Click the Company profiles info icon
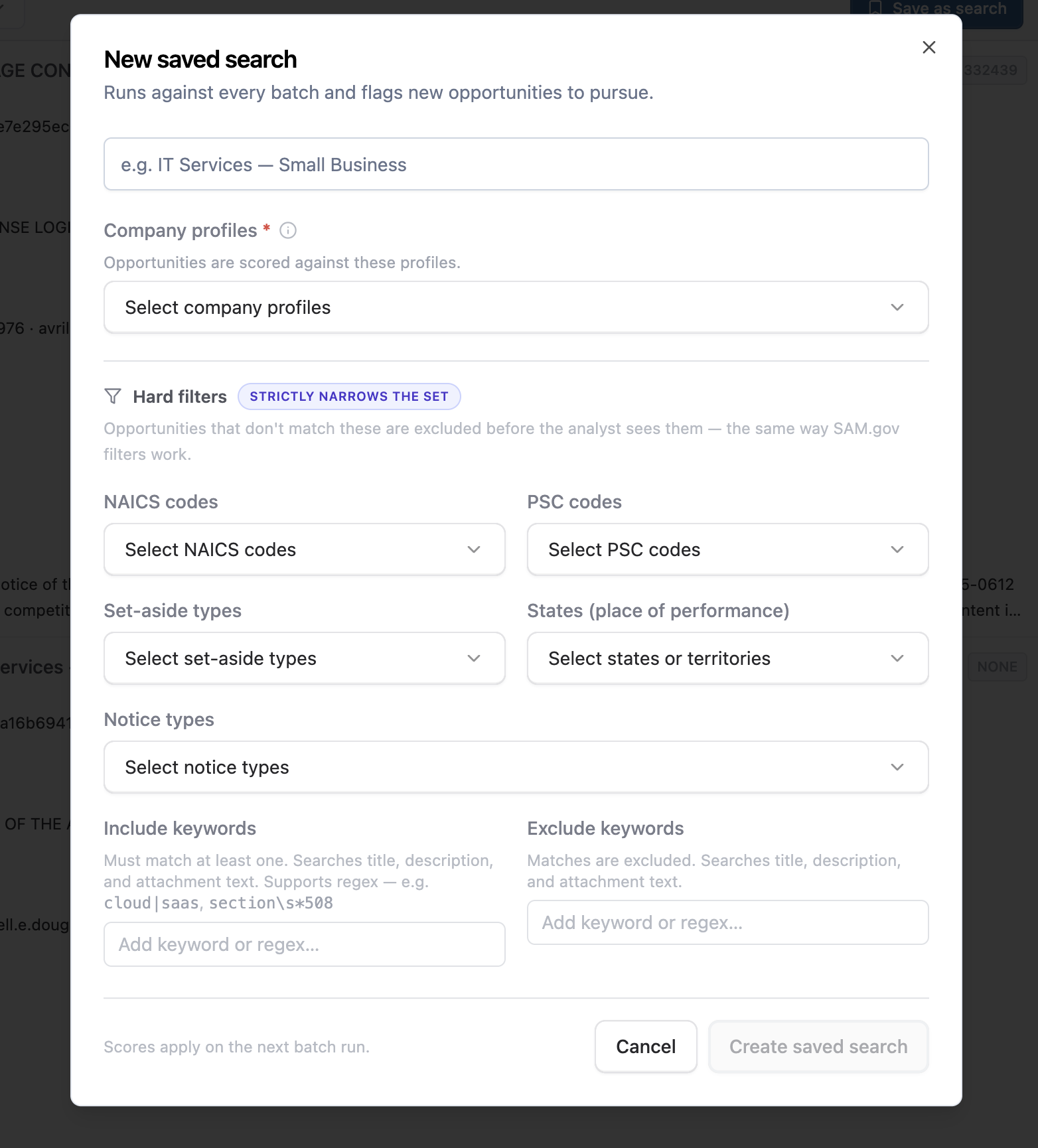The image size is (1038, 1148). 288,230
